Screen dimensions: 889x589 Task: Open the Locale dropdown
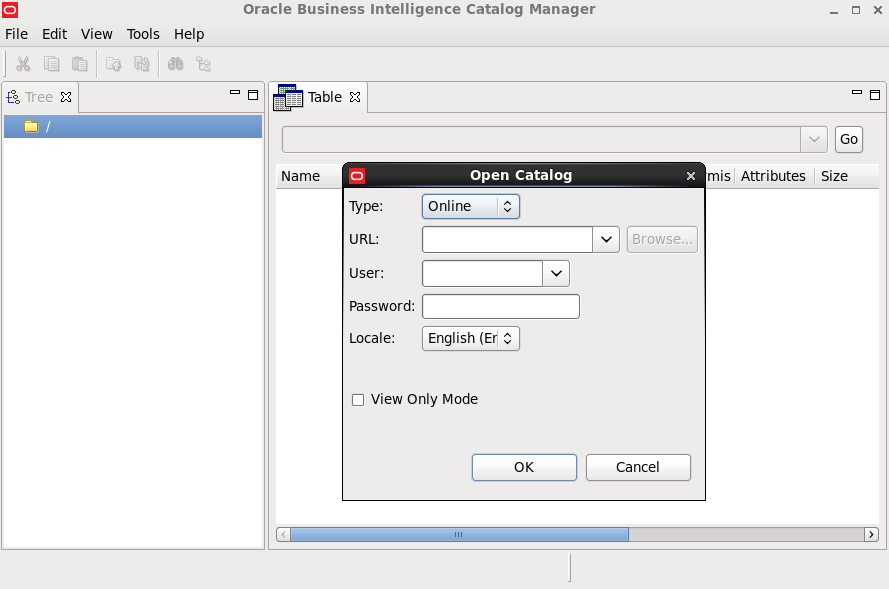[x=471, y=338]
